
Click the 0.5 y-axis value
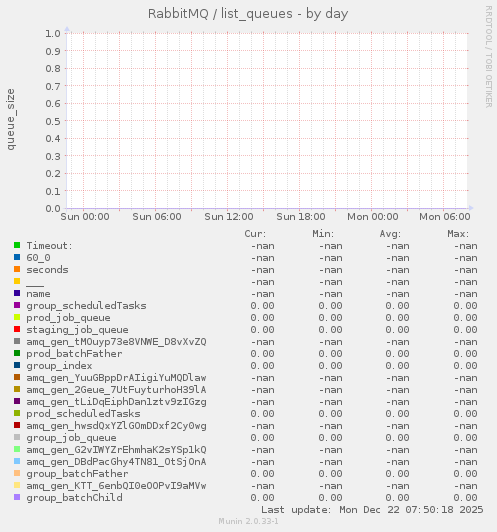click(53, 121)
